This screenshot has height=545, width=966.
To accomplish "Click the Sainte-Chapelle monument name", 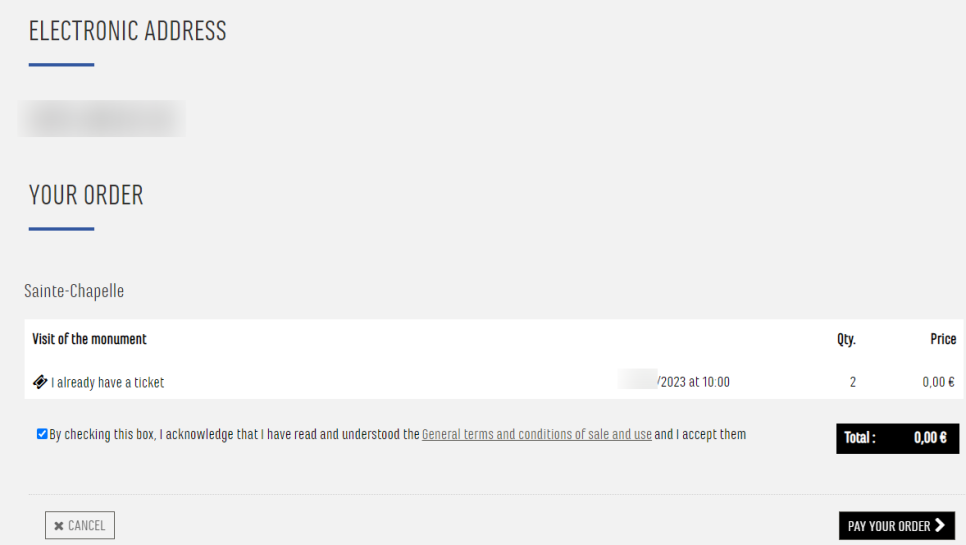I will 74,291.
